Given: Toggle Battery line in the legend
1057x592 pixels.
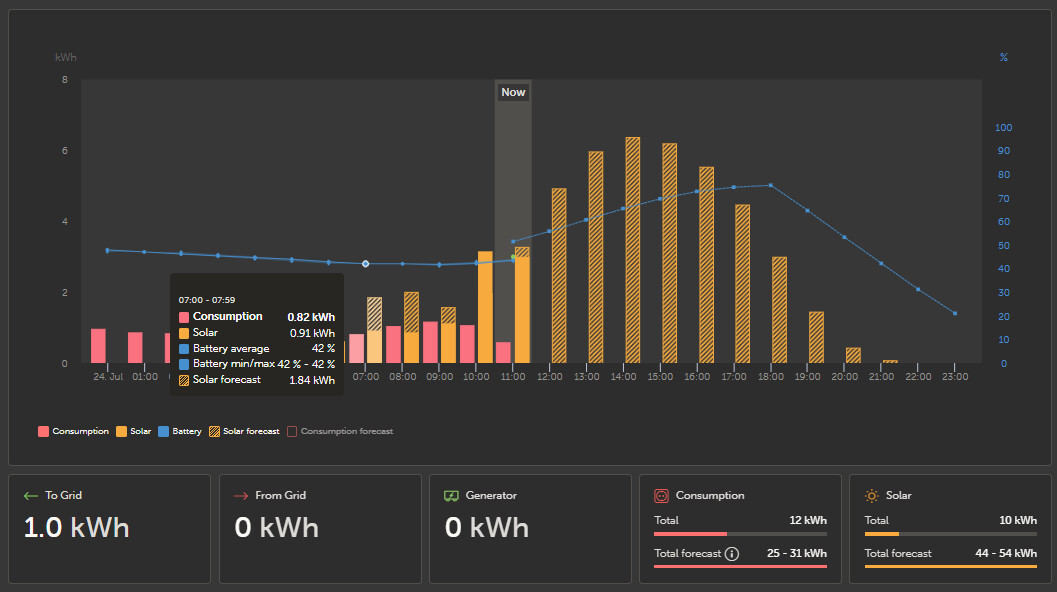Looking at the screenshot, I should [179, 432].
